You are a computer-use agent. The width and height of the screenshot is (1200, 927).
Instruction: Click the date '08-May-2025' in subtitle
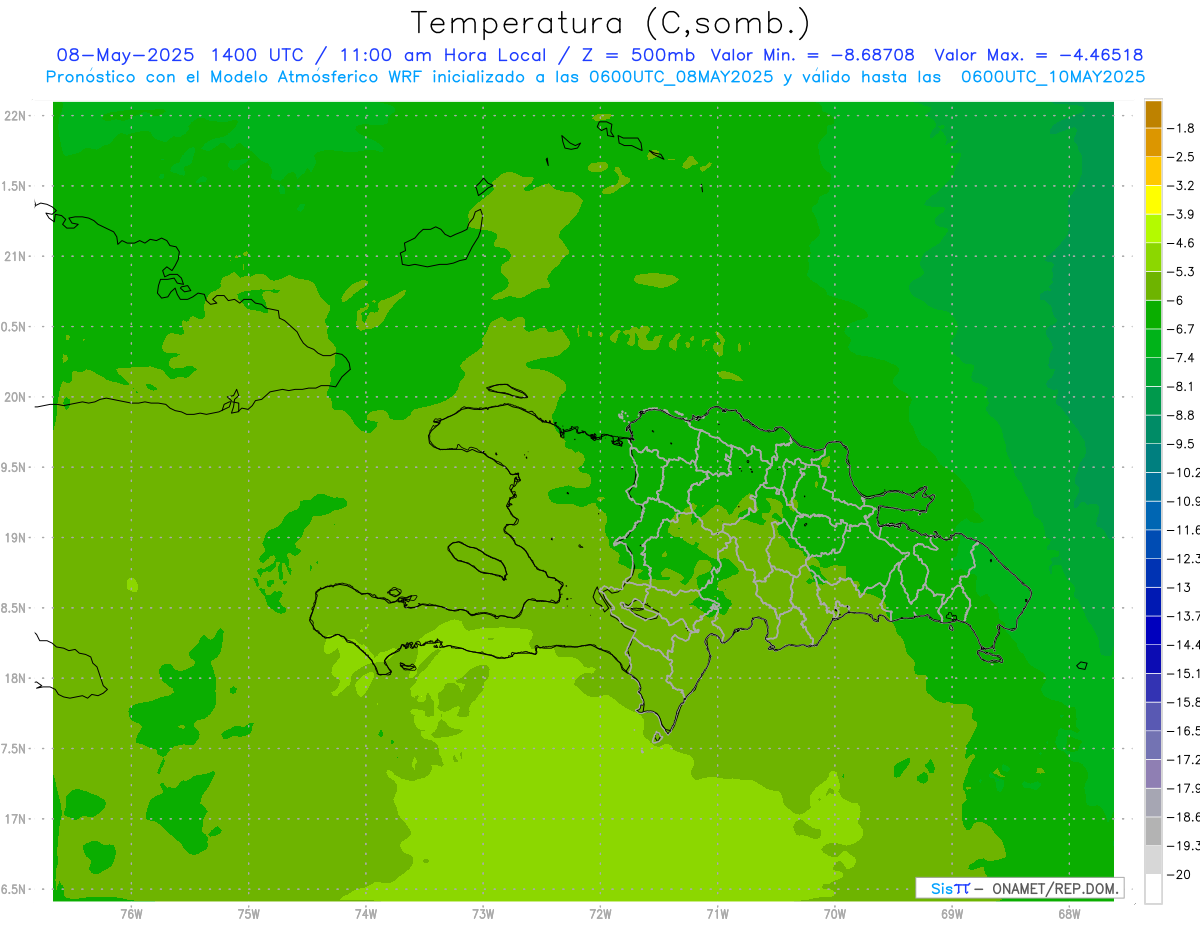click(127, 55)
